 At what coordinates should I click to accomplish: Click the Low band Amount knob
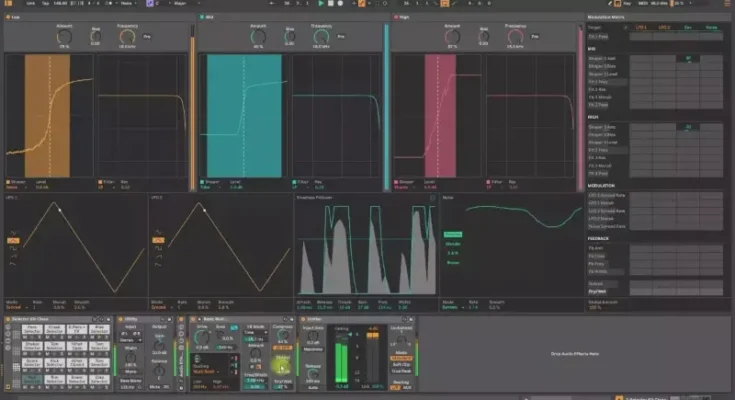pos(64,37)
